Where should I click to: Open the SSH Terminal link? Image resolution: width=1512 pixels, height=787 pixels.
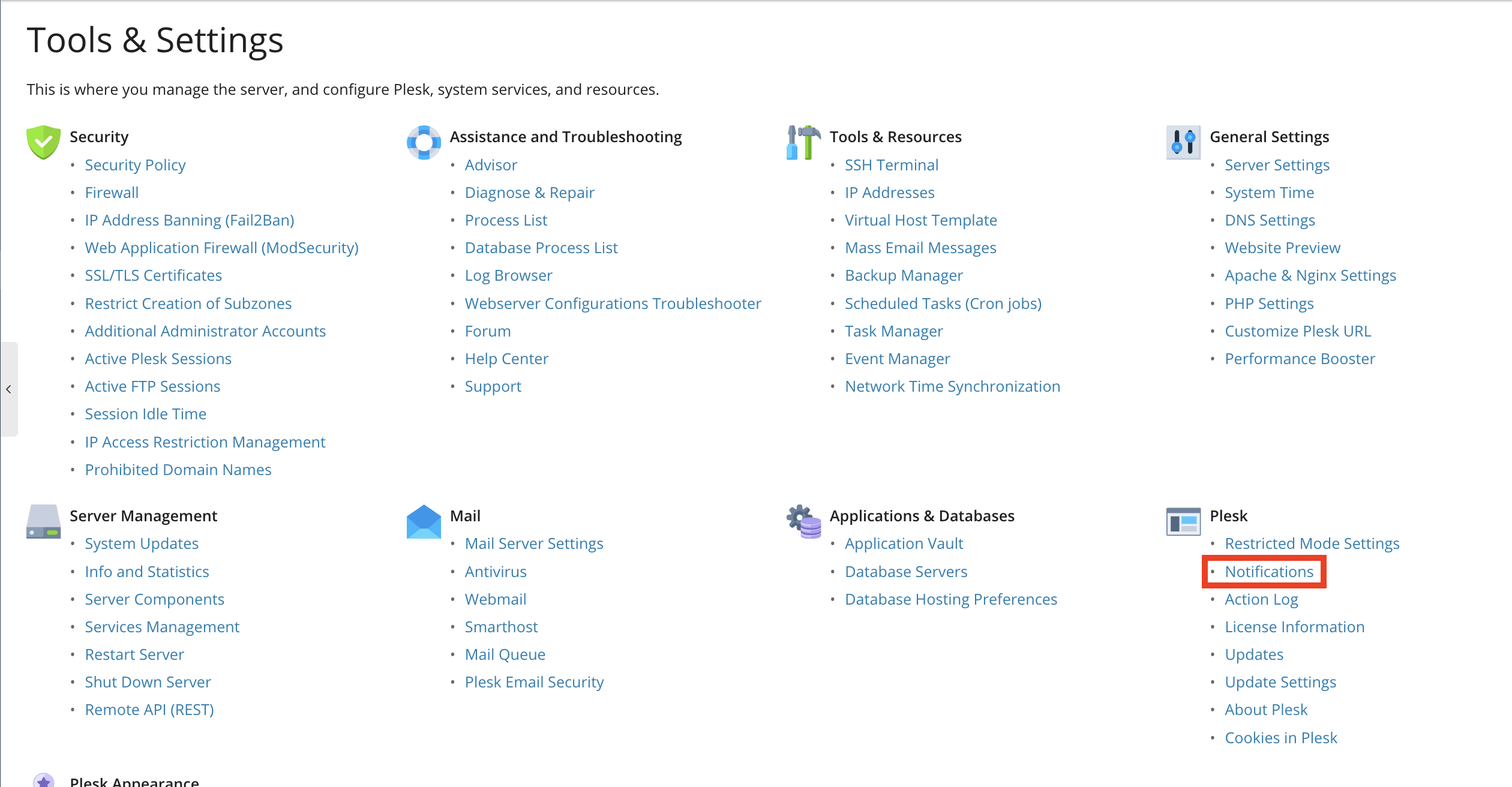(892, 165)
